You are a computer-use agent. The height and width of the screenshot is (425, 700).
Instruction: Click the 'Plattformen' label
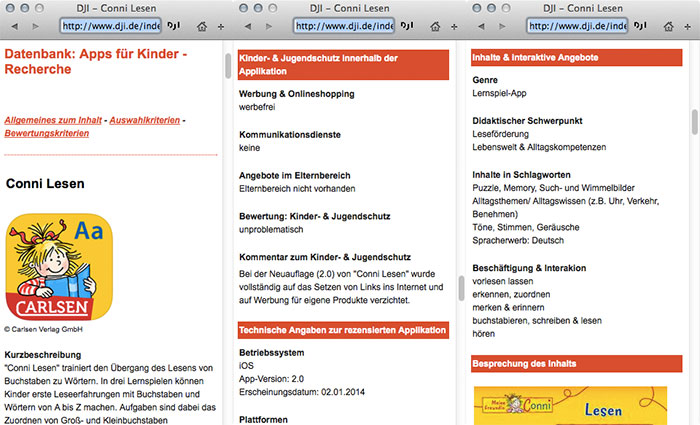coord(263,420)
